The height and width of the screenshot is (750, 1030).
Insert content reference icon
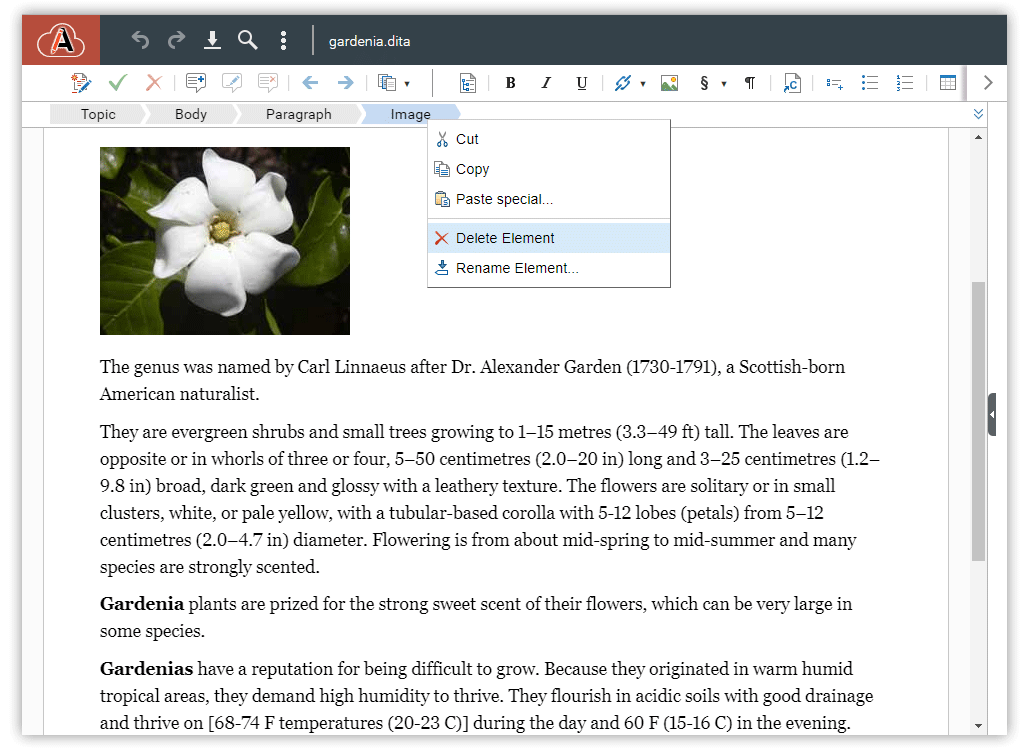(792, 83)
